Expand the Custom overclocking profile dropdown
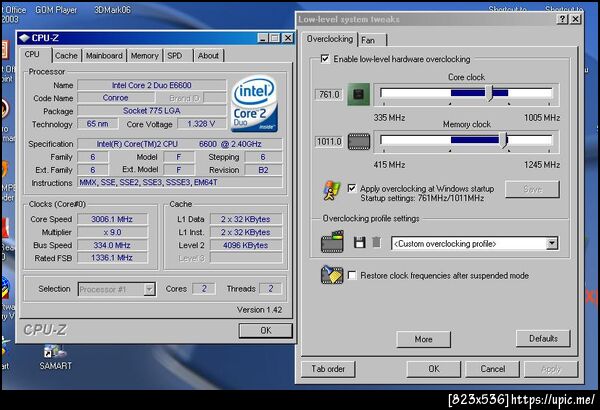 (551, 243)
